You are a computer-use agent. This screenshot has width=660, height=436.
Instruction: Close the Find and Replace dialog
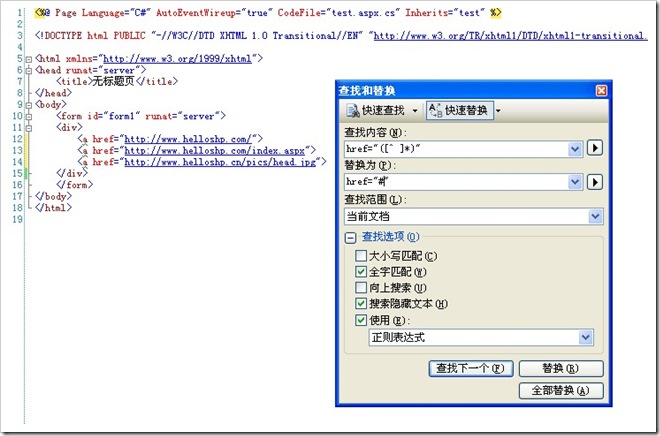(x=601, y=90)
